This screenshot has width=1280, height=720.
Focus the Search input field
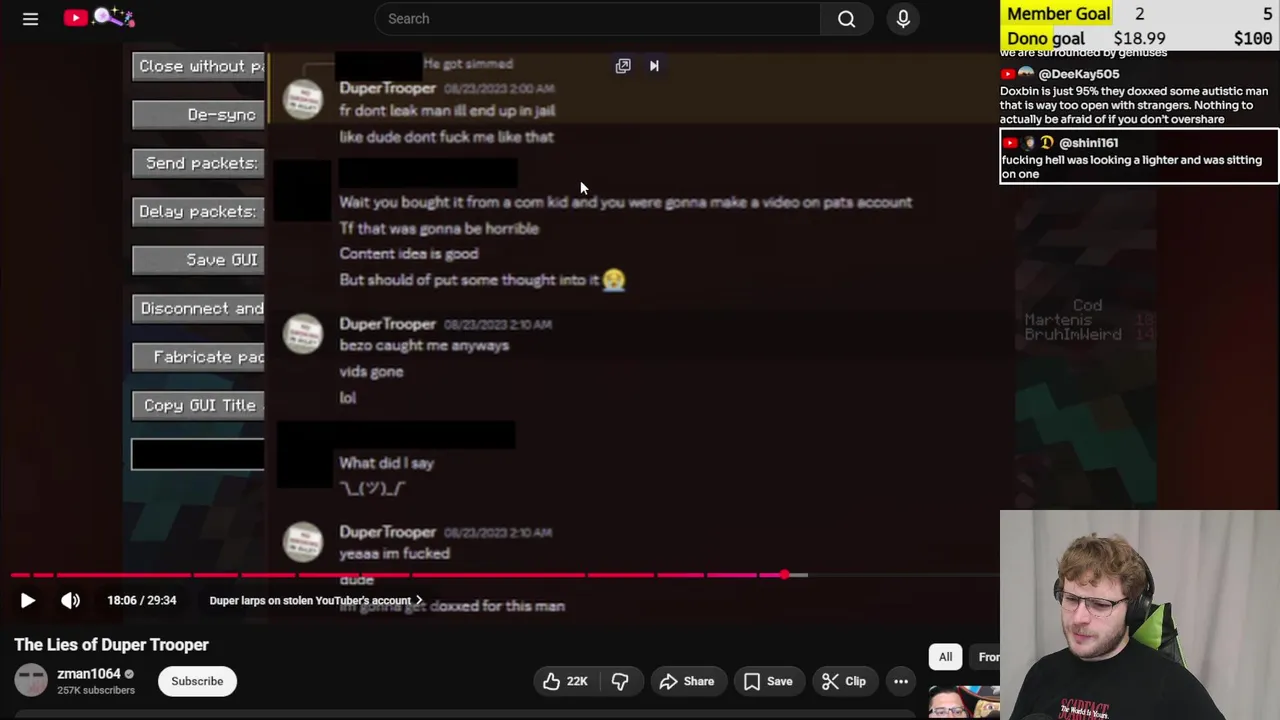(598, 18)
